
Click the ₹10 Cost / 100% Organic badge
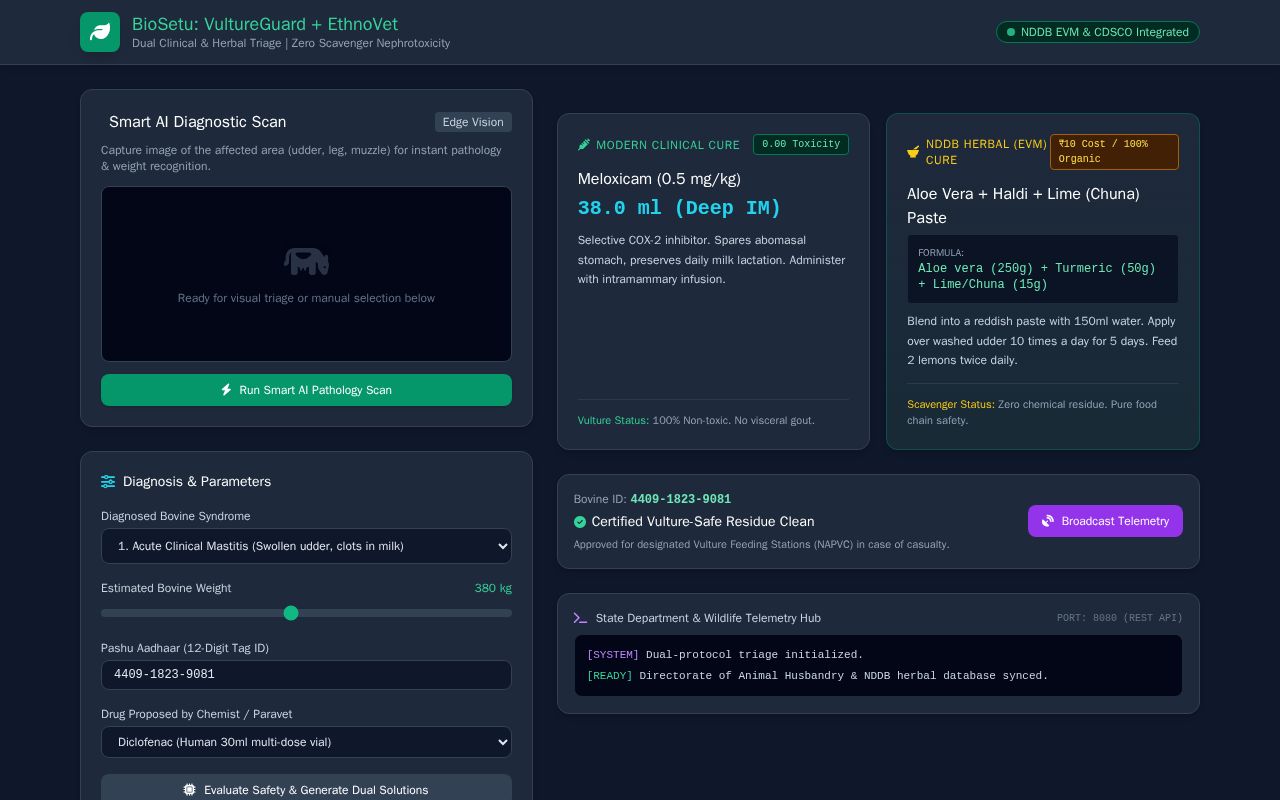coord(1114,152)
